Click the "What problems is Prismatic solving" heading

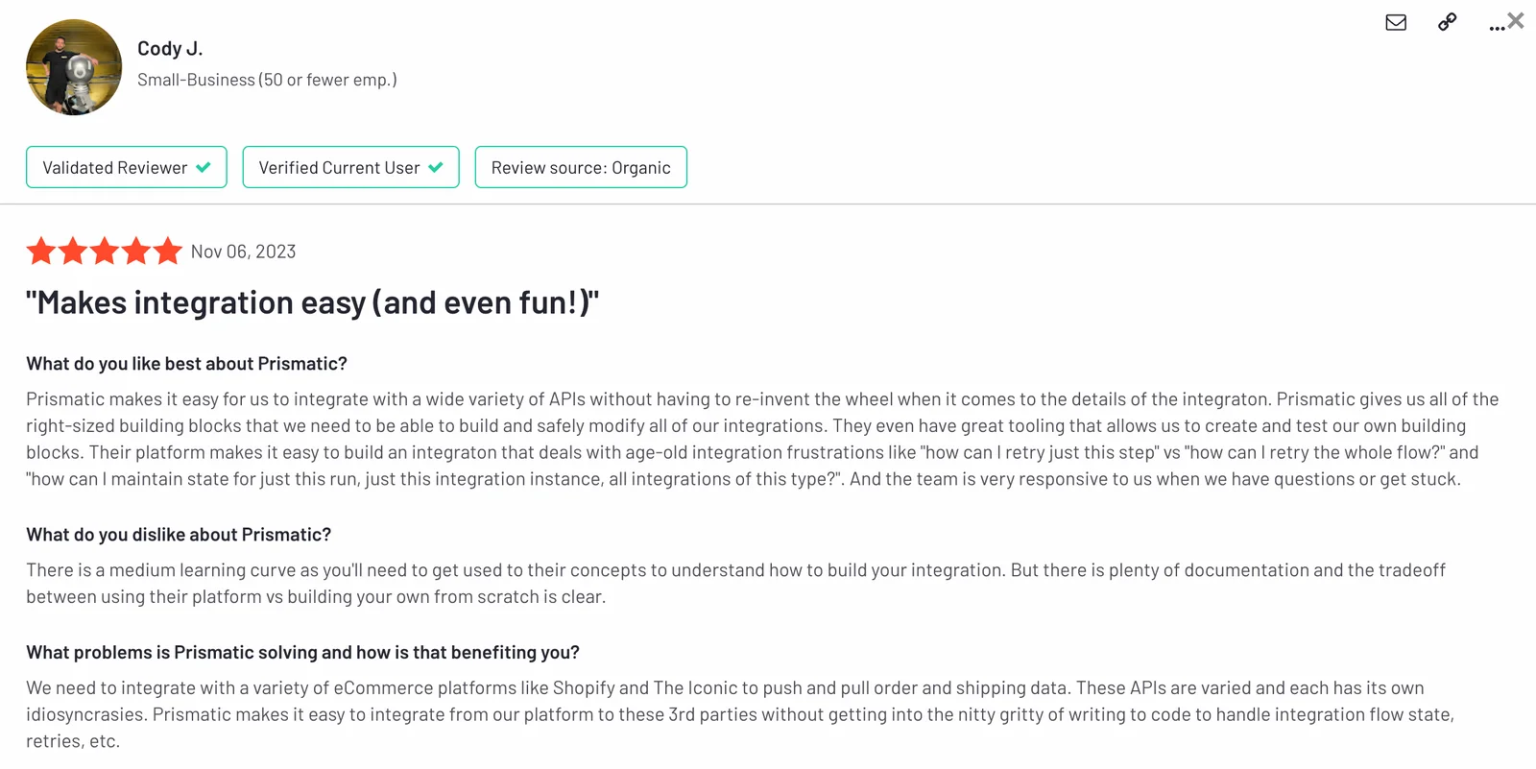[303, 653]
